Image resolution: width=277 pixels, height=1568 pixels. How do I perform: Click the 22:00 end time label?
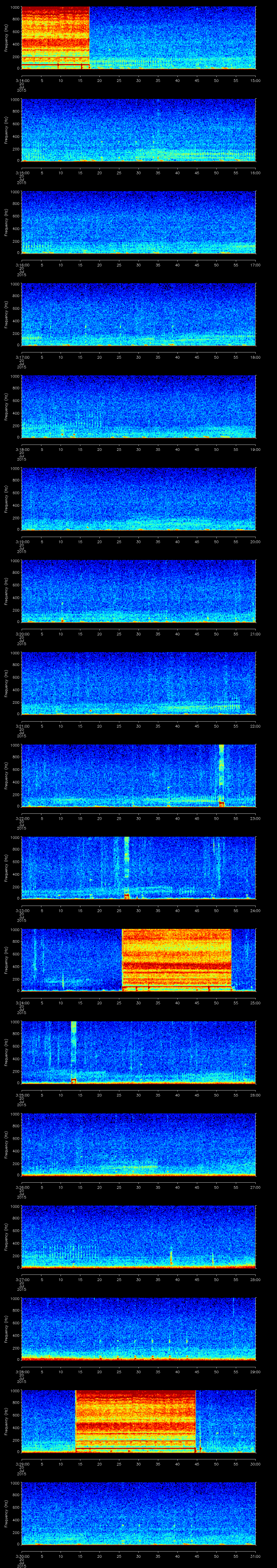[255, 726]
